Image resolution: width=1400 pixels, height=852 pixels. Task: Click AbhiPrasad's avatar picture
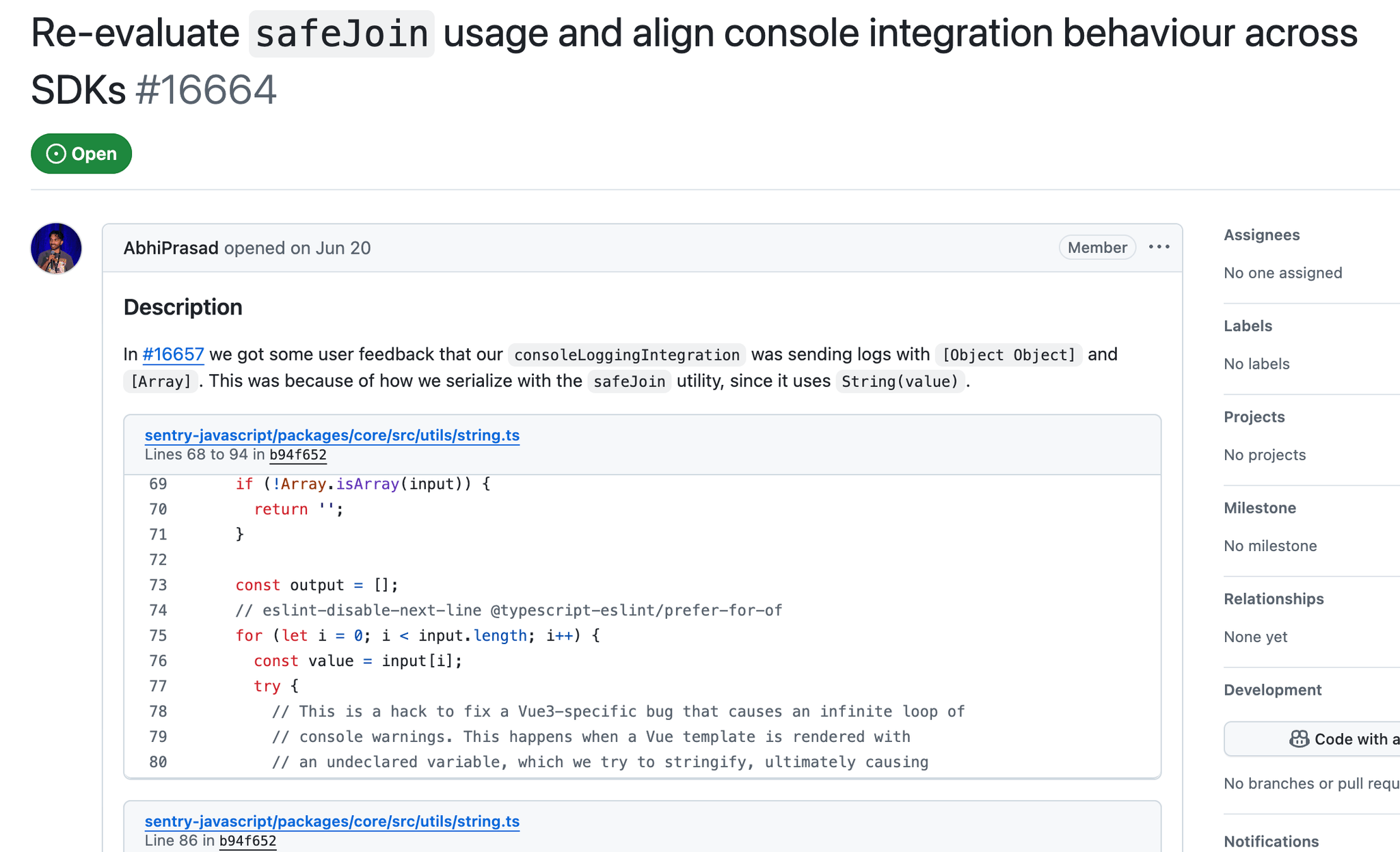point(56,248)
